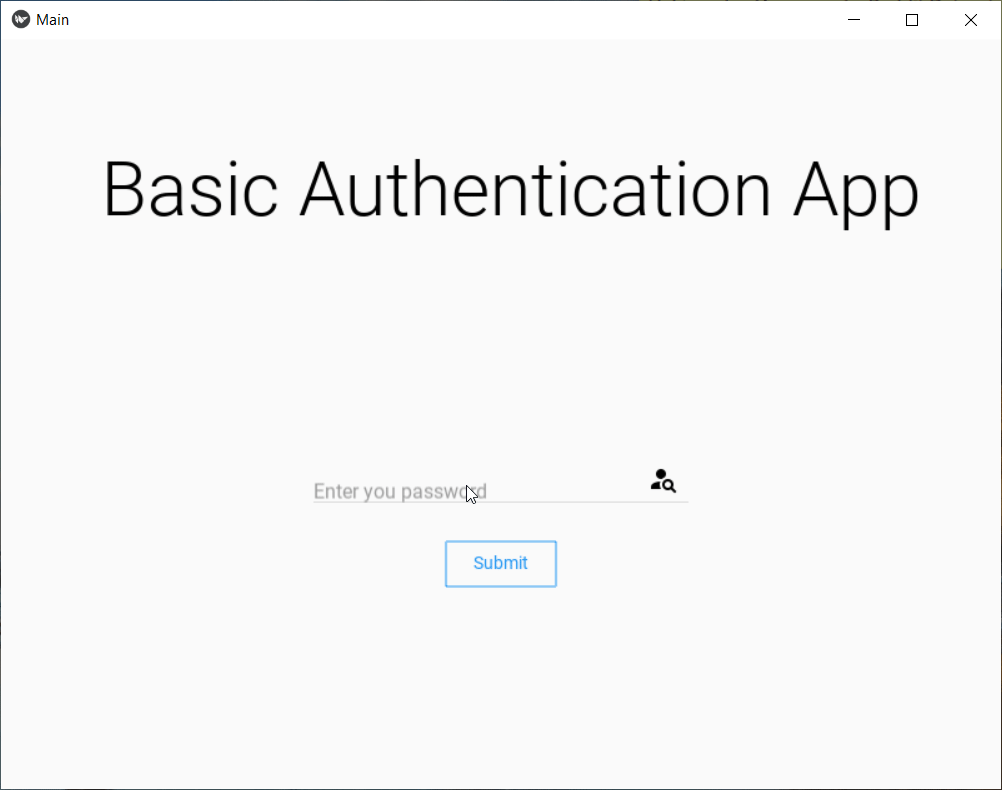Click the account search icon beside password field
The image size is (1002, 790).
pos(663,481)
